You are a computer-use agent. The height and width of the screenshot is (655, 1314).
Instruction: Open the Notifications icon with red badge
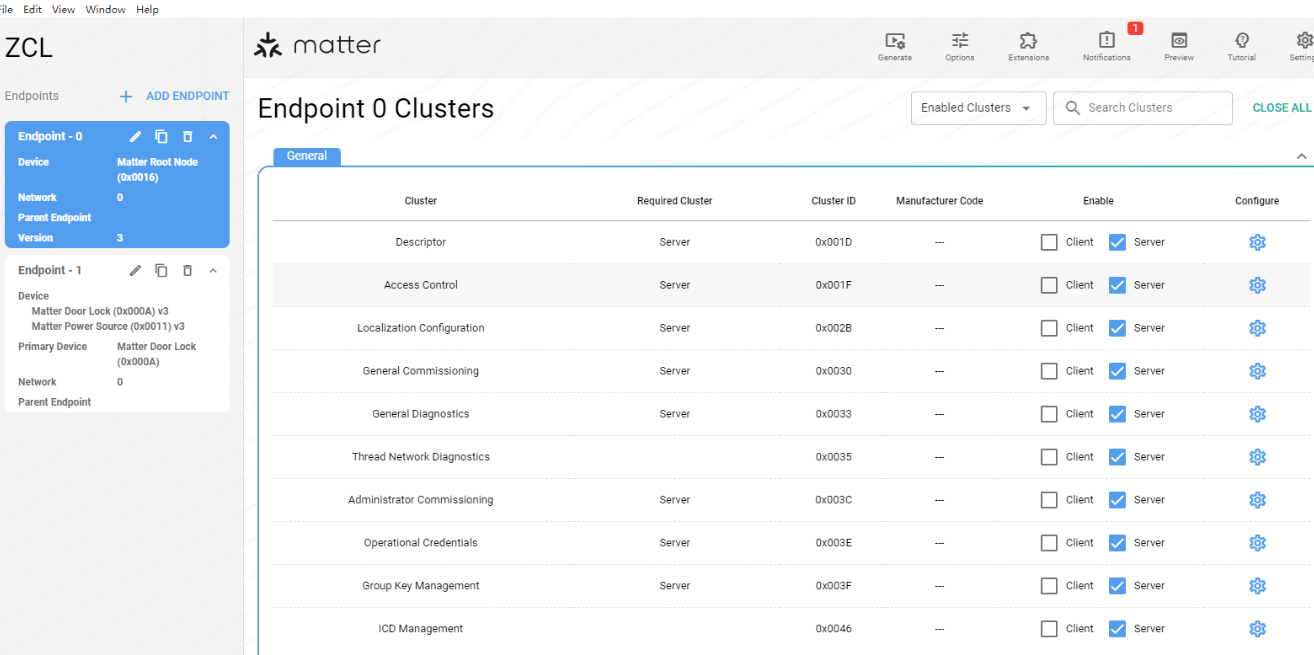click(x=1107, y=41)
